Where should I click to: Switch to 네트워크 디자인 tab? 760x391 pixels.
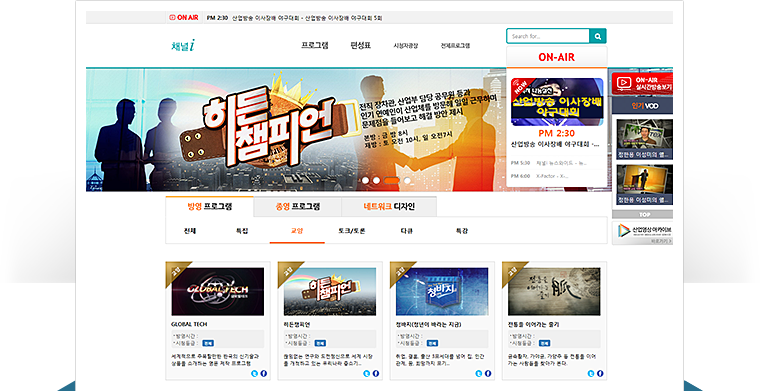coord(389,206)
